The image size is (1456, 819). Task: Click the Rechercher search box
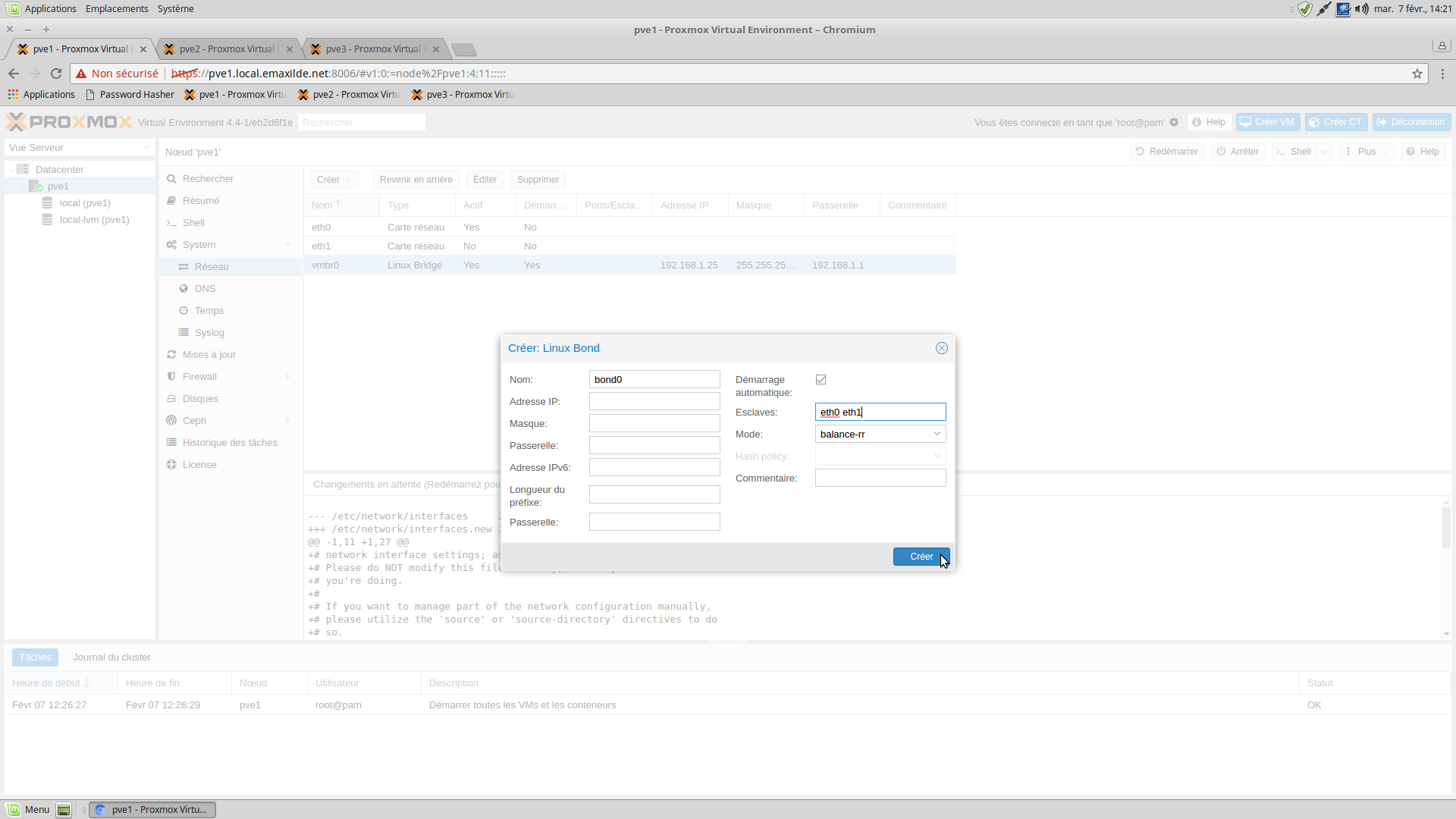[361, 122]
